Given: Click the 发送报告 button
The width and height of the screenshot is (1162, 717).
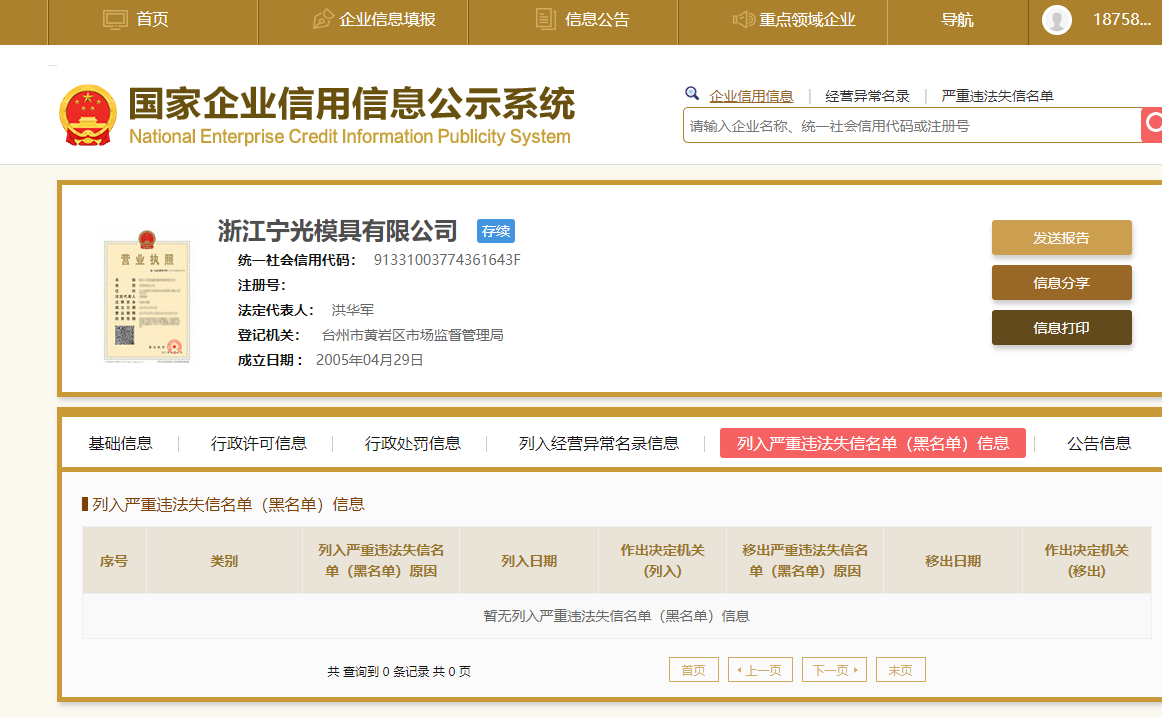Looking at the screenshot, I should click(1061, 238).
